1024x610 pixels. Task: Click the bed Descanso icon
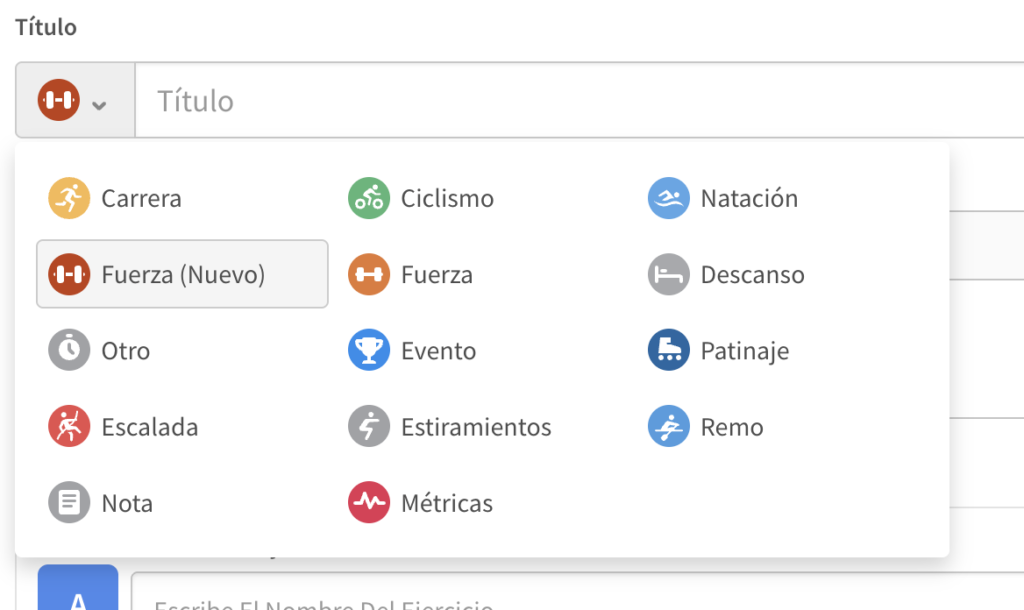[x=668, y=275]
